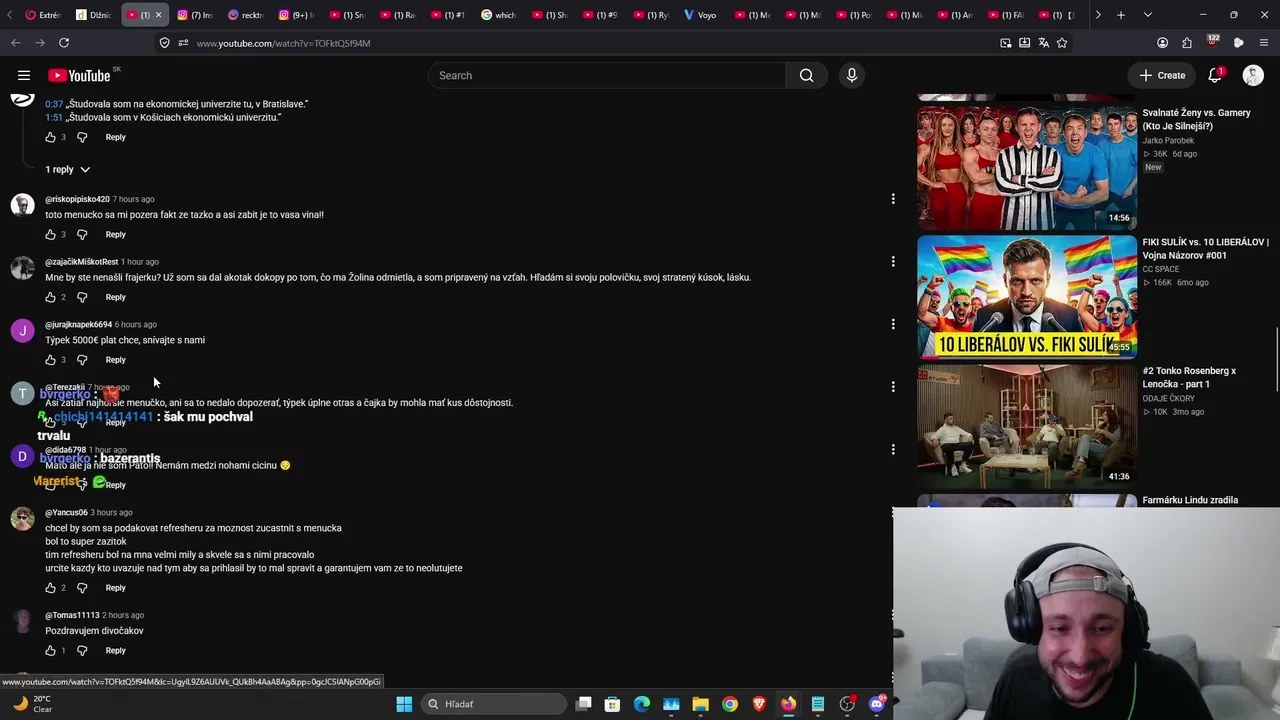Click the search magnifier button
The height and width of the screenshot is (720, 1280).
click(806, 75)
